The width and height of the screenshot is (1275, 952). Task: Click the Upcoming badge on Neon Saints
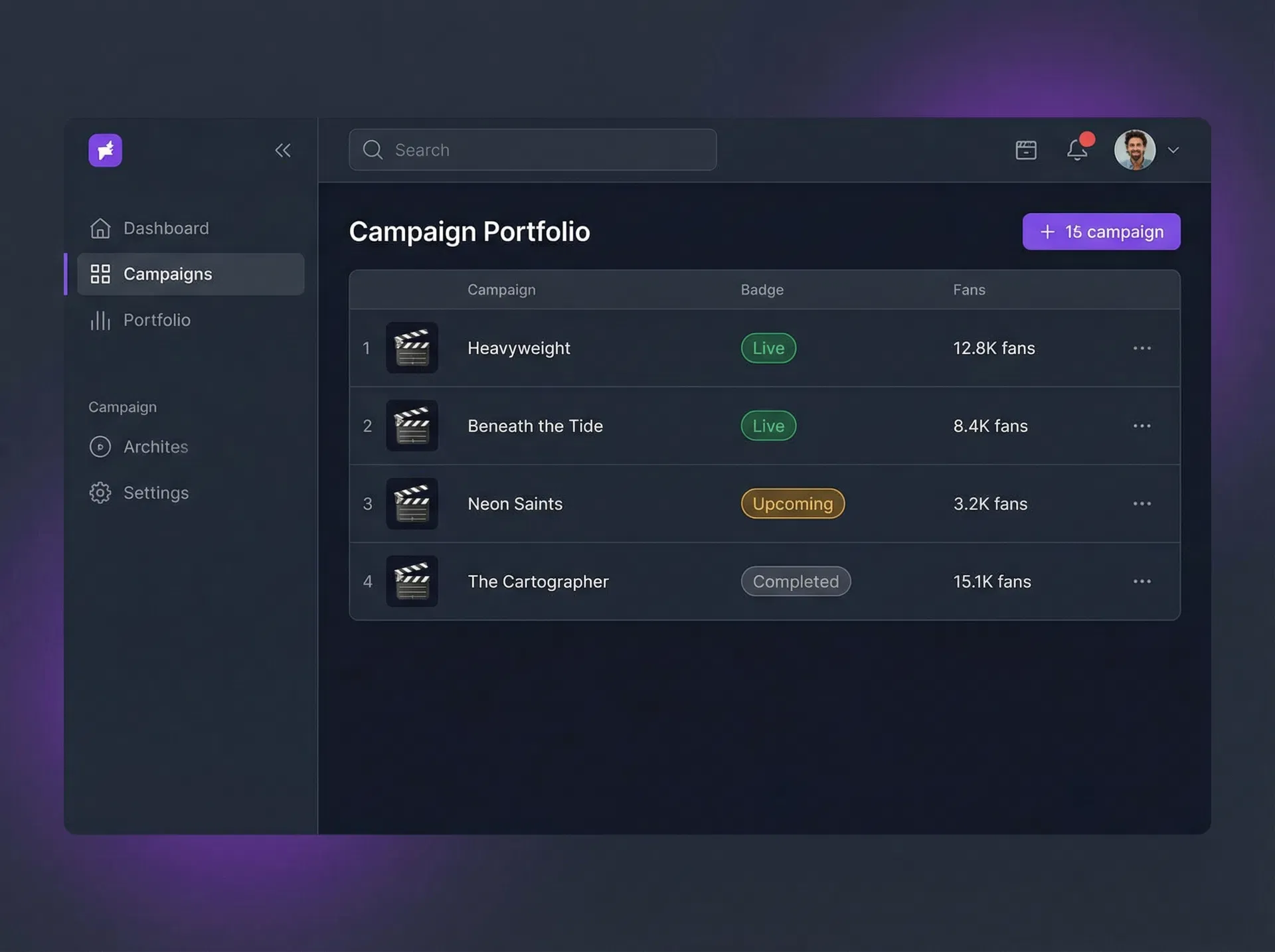coord(792,503)
